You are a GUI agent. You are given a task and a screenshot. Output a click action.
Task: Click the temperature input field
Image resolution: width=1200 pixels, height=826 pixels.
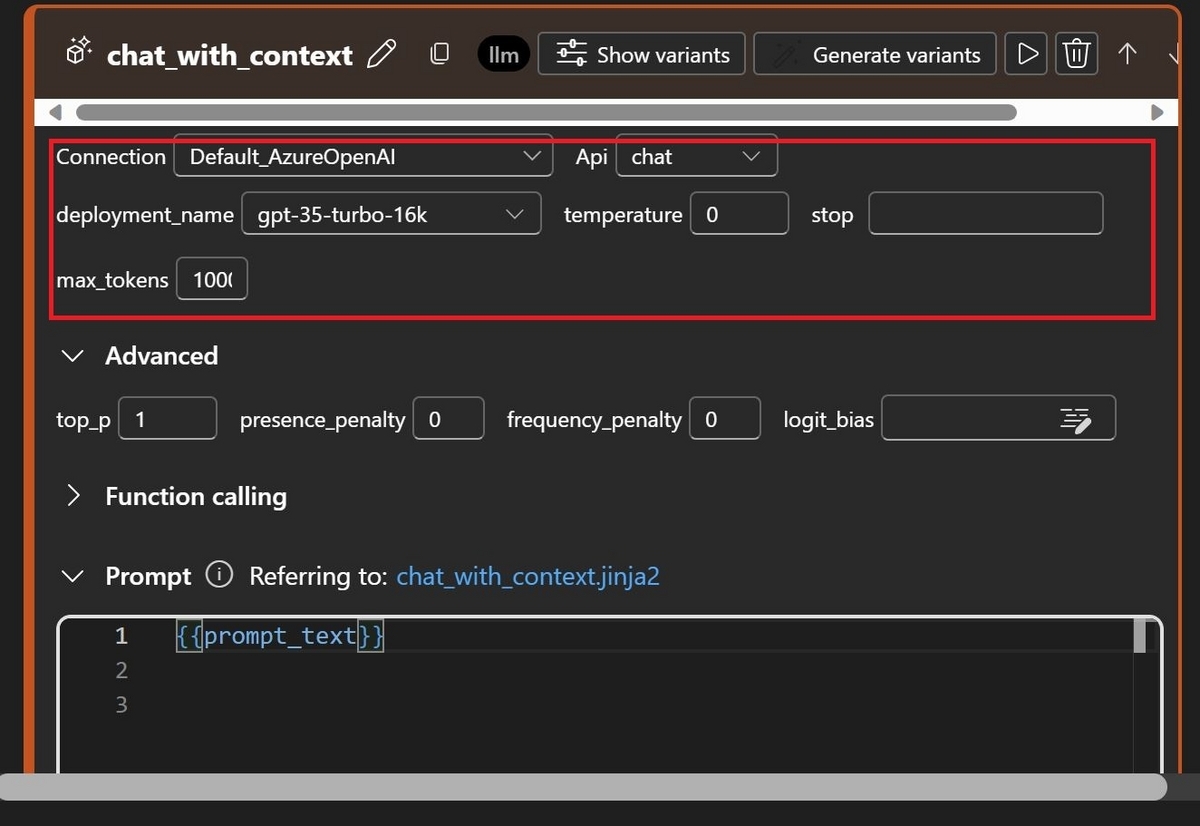[739, 214]
